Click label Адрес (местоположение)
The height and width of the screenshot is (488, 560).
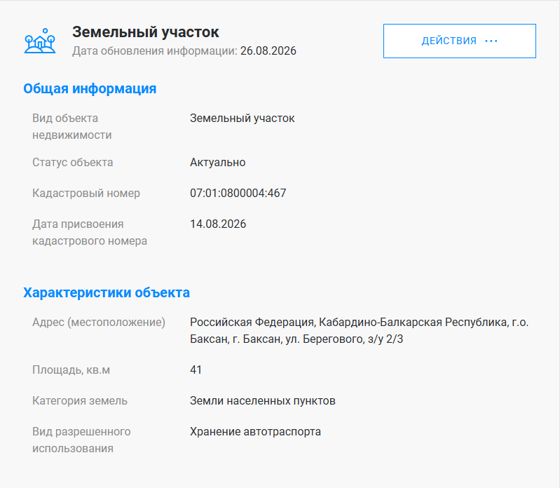pyautogui.click(x=99, y=322)
